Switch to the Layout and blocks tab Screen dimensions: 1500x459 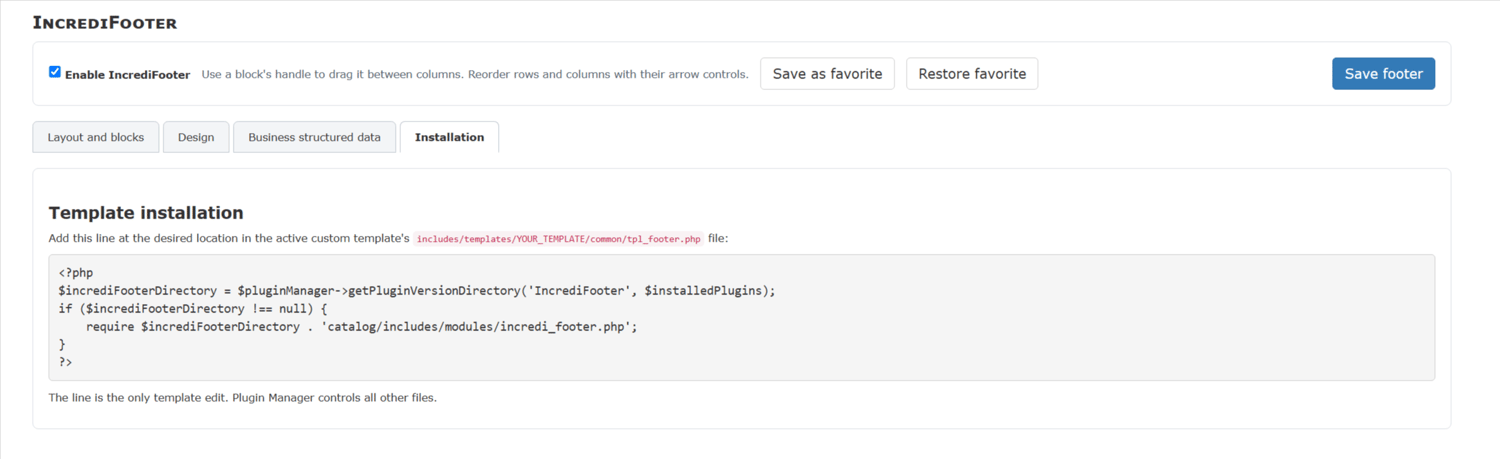(x=96, y=137)
